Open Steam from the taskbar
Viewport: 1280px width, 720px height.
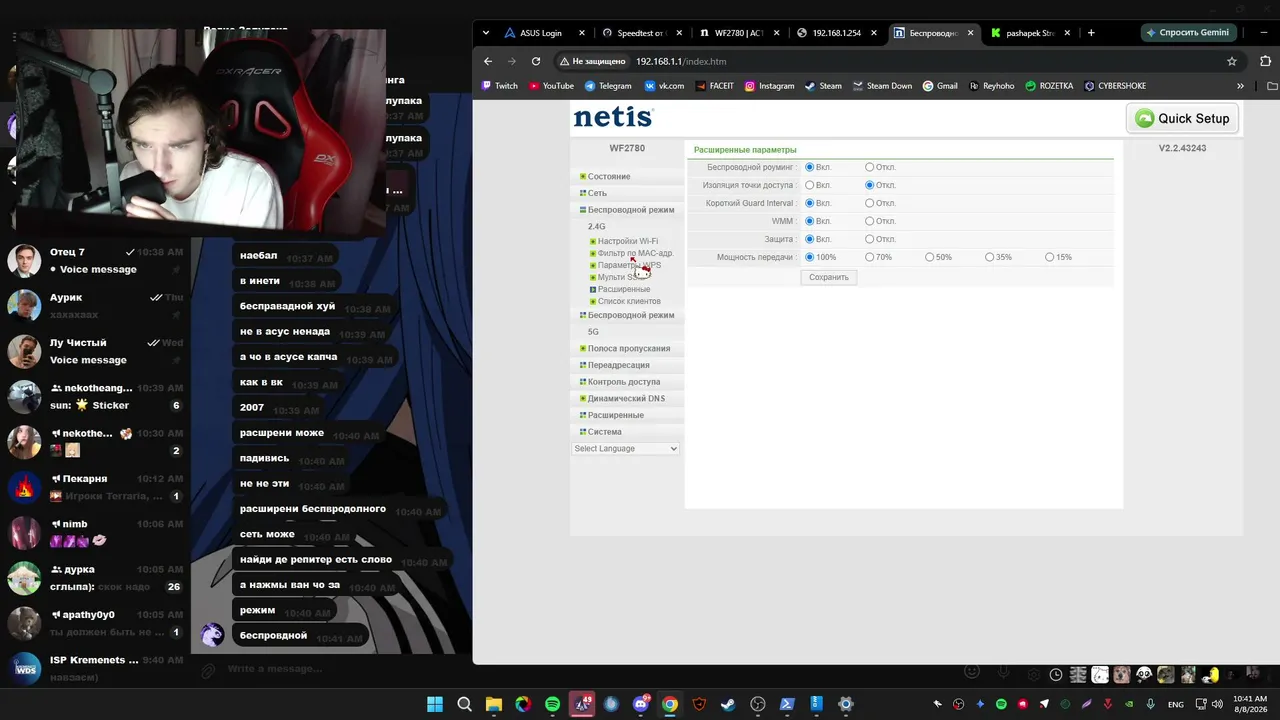coord(728,704)
